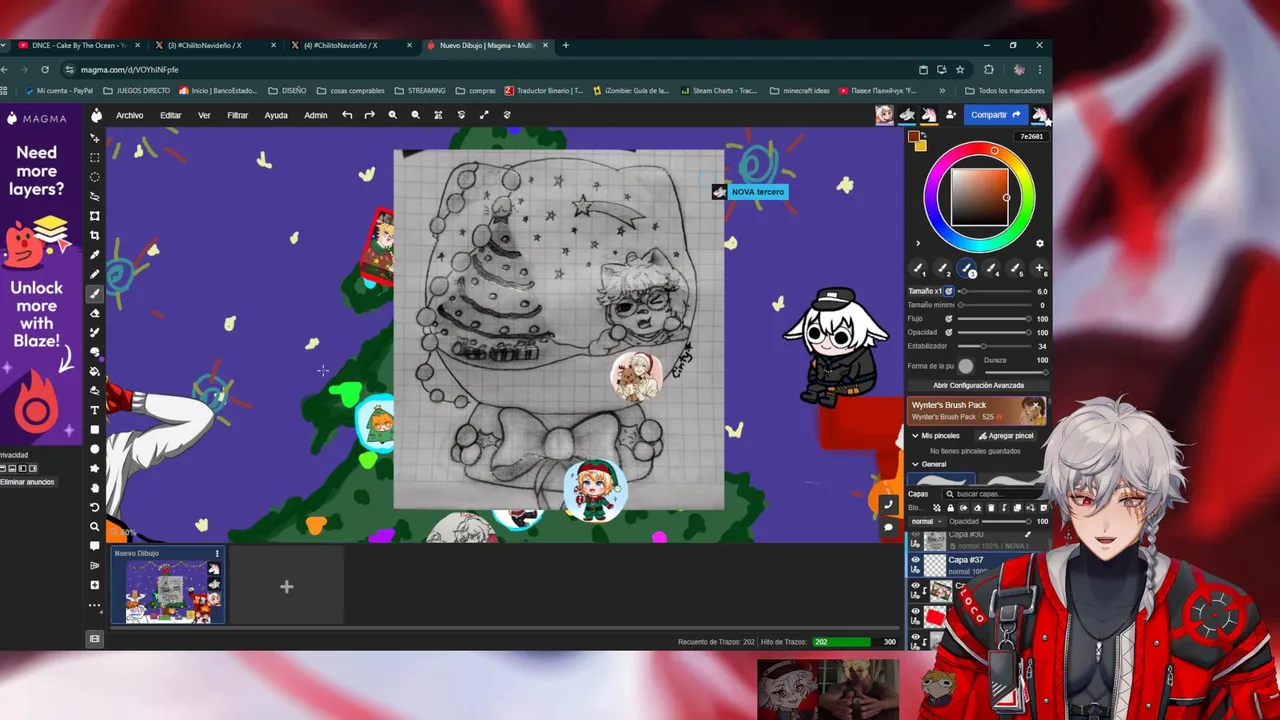Toggle the artboard filmstrip panel icon

[x=95, y=638]
